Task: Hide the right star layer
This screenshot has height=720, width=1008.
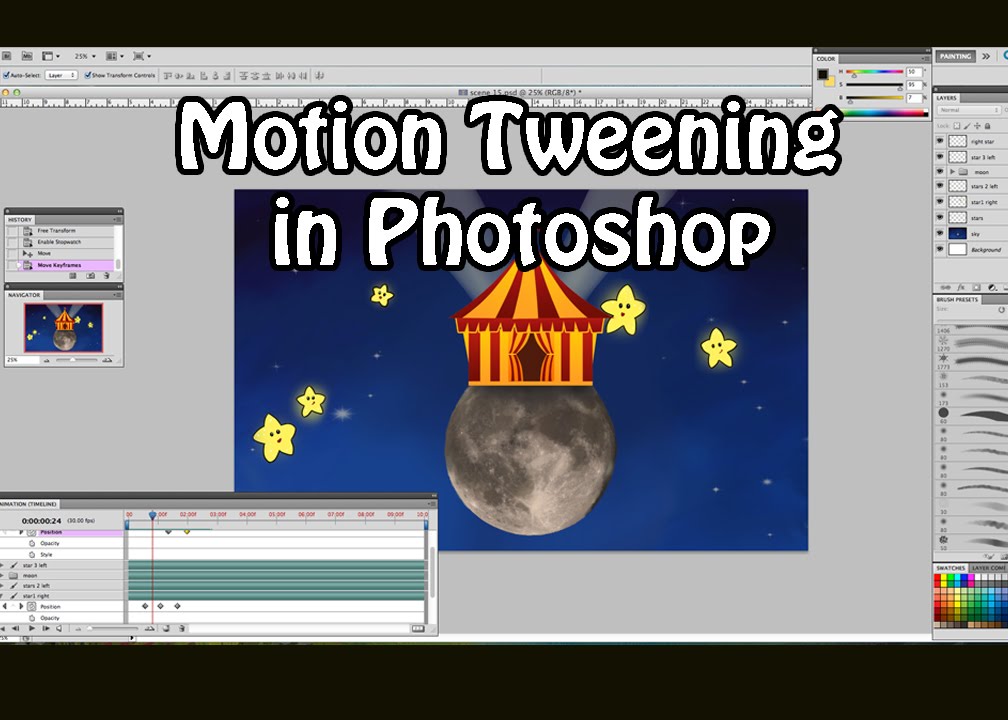Action: click(940, 141)
